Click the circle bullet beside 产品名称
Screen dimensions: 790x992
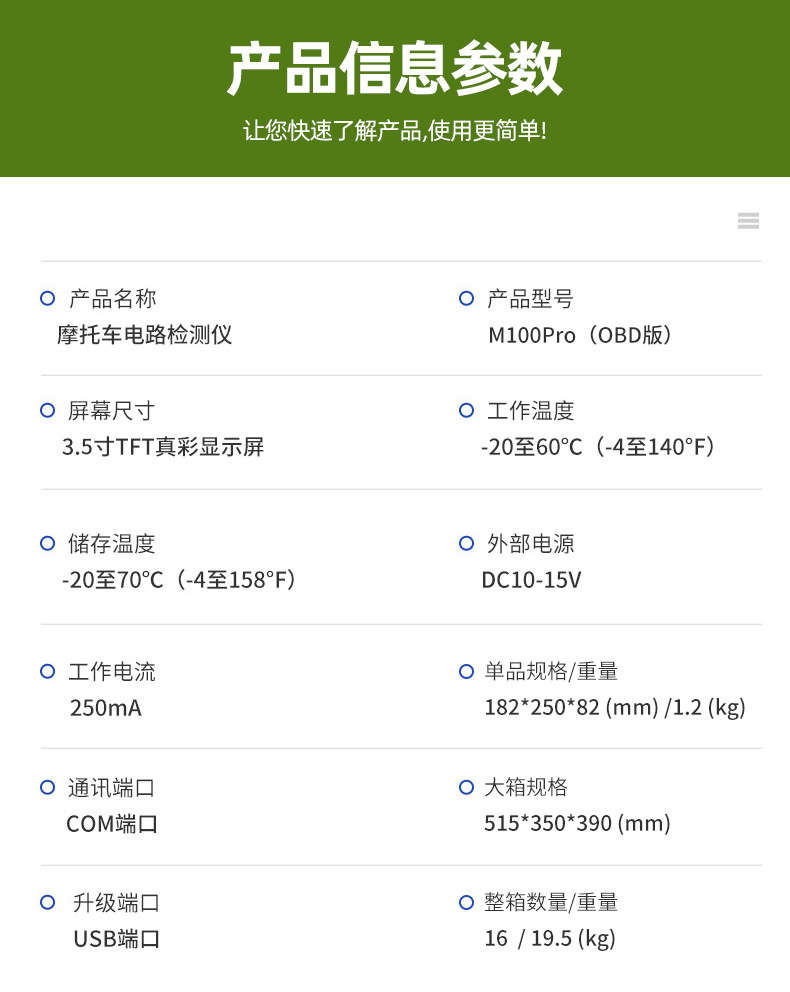pyautogui.click(x=47, y=298)
